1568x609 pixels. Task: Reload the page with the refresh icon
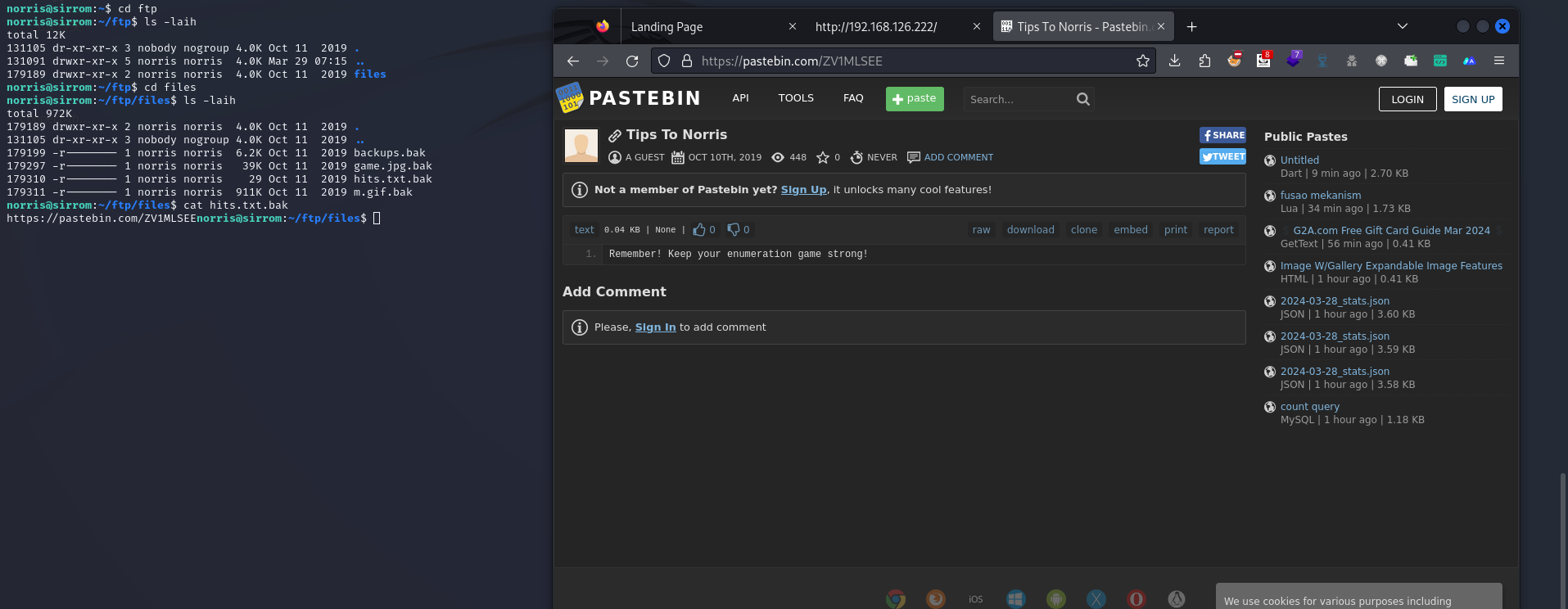click(x=632, y=61)
